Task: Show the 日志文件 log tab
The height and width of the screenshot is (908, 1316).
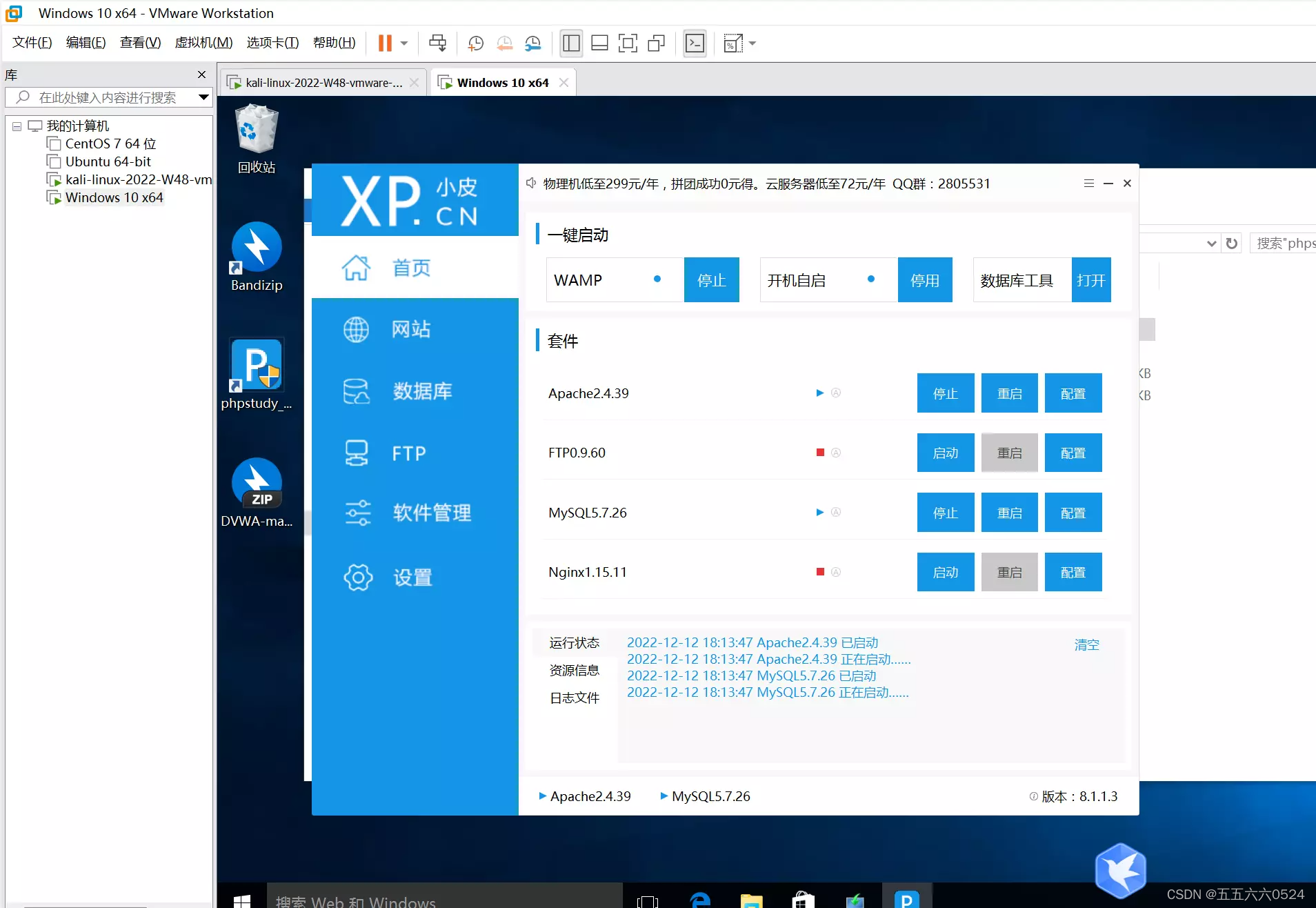Action: click(574, 698)
